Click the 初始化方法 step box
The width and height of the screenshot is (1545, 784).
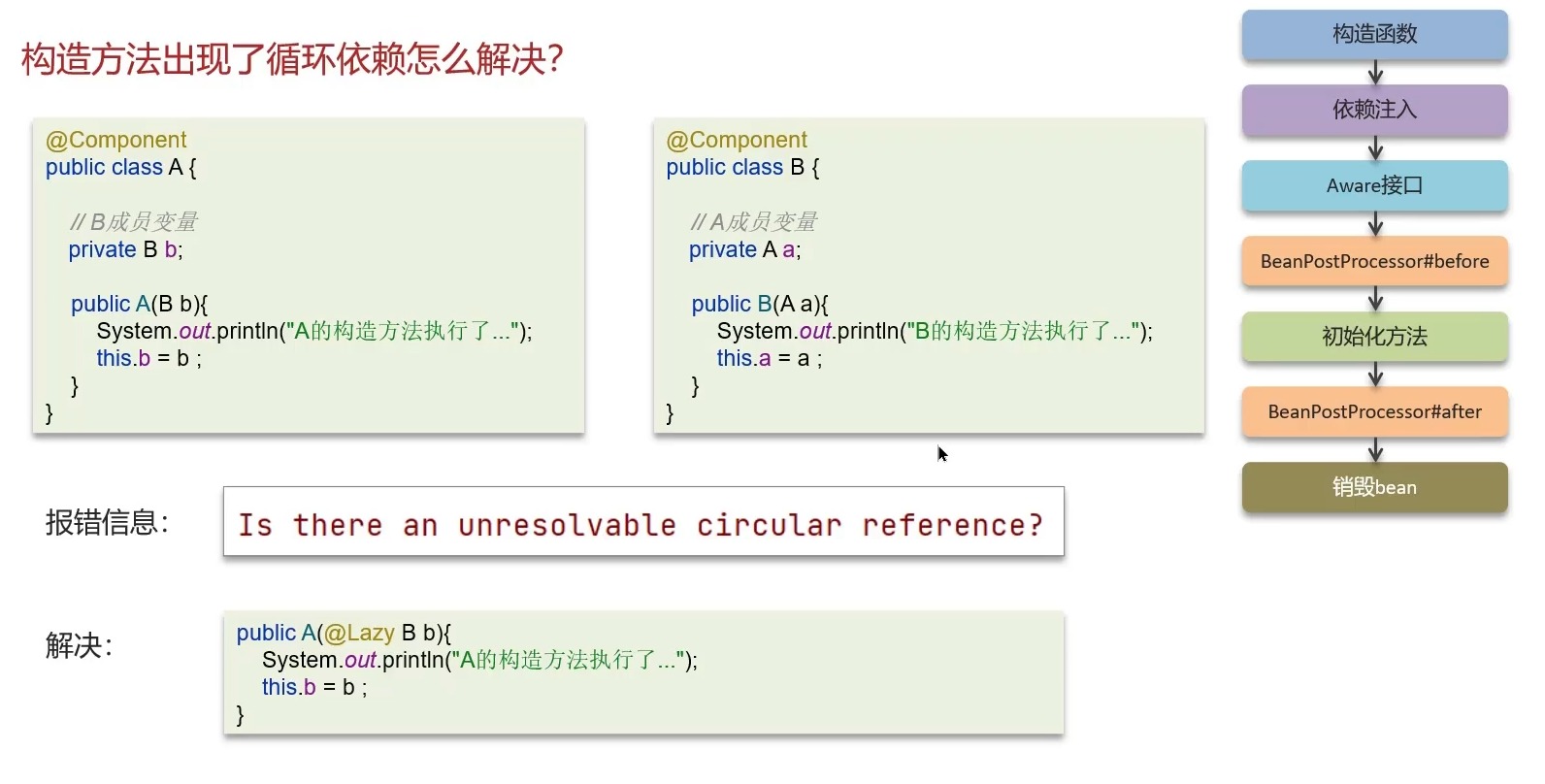click(1374, 337)
